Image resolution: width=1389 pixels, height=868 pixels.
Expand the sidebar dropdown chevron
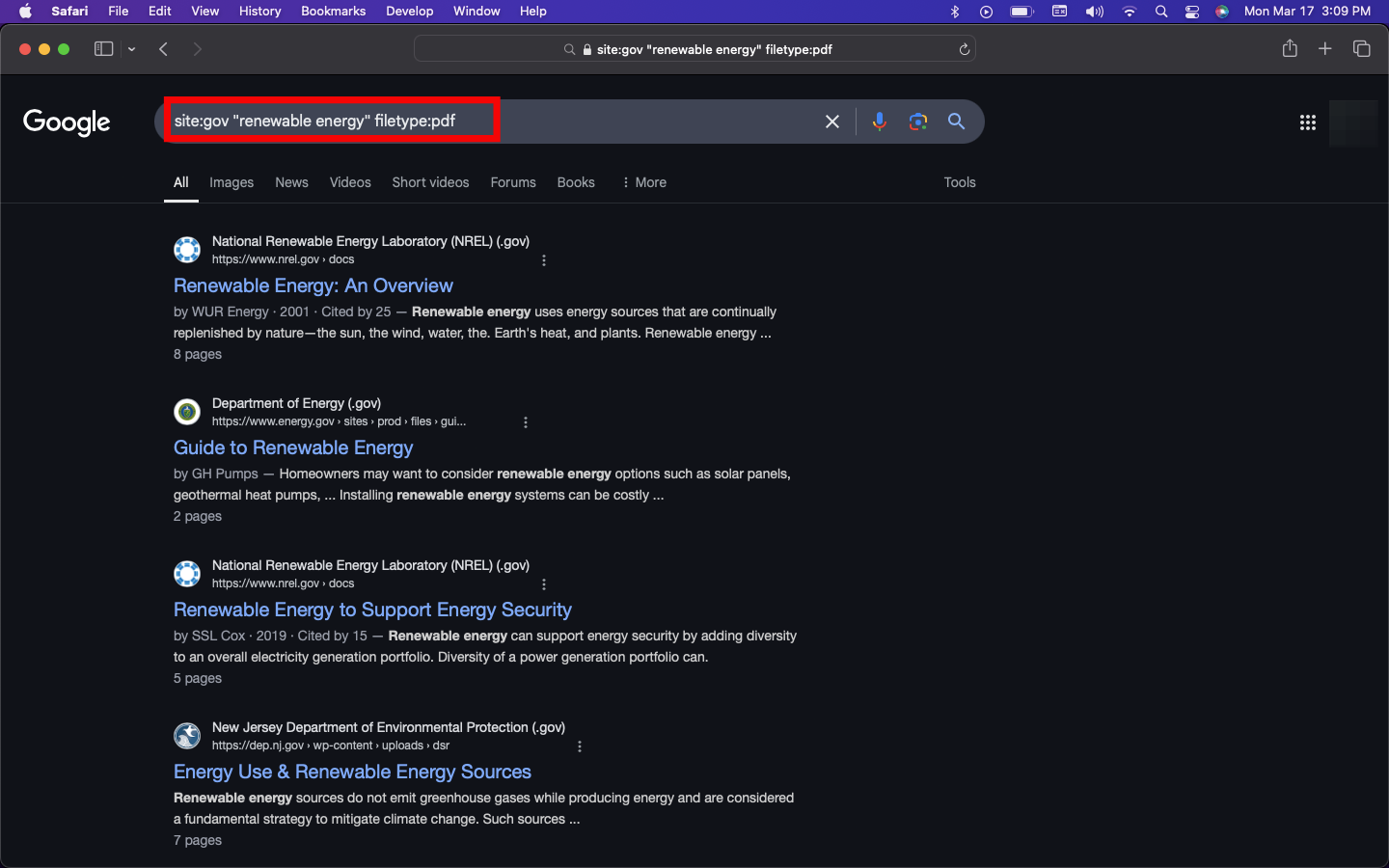coord(132,49)
